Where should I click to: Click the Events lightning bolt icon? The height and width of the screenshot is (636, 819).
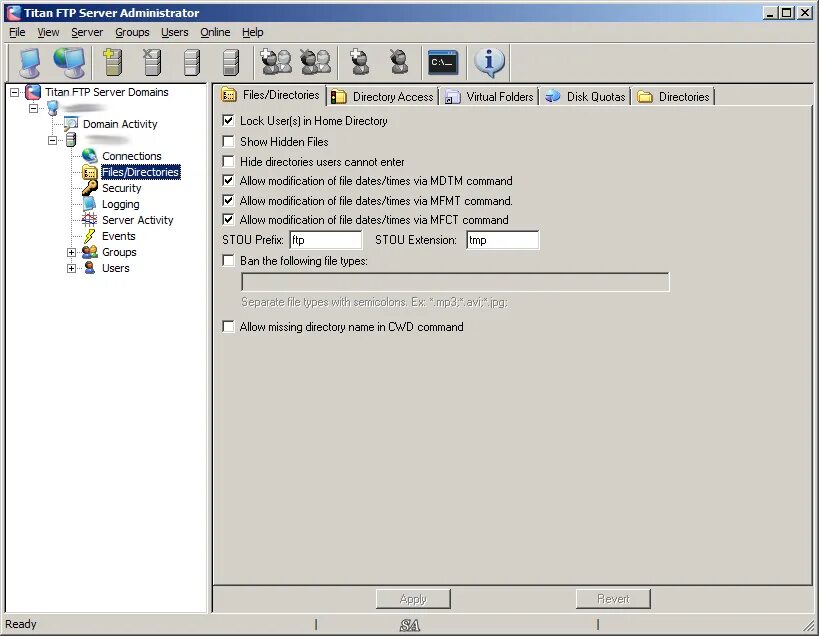[90, 236]
